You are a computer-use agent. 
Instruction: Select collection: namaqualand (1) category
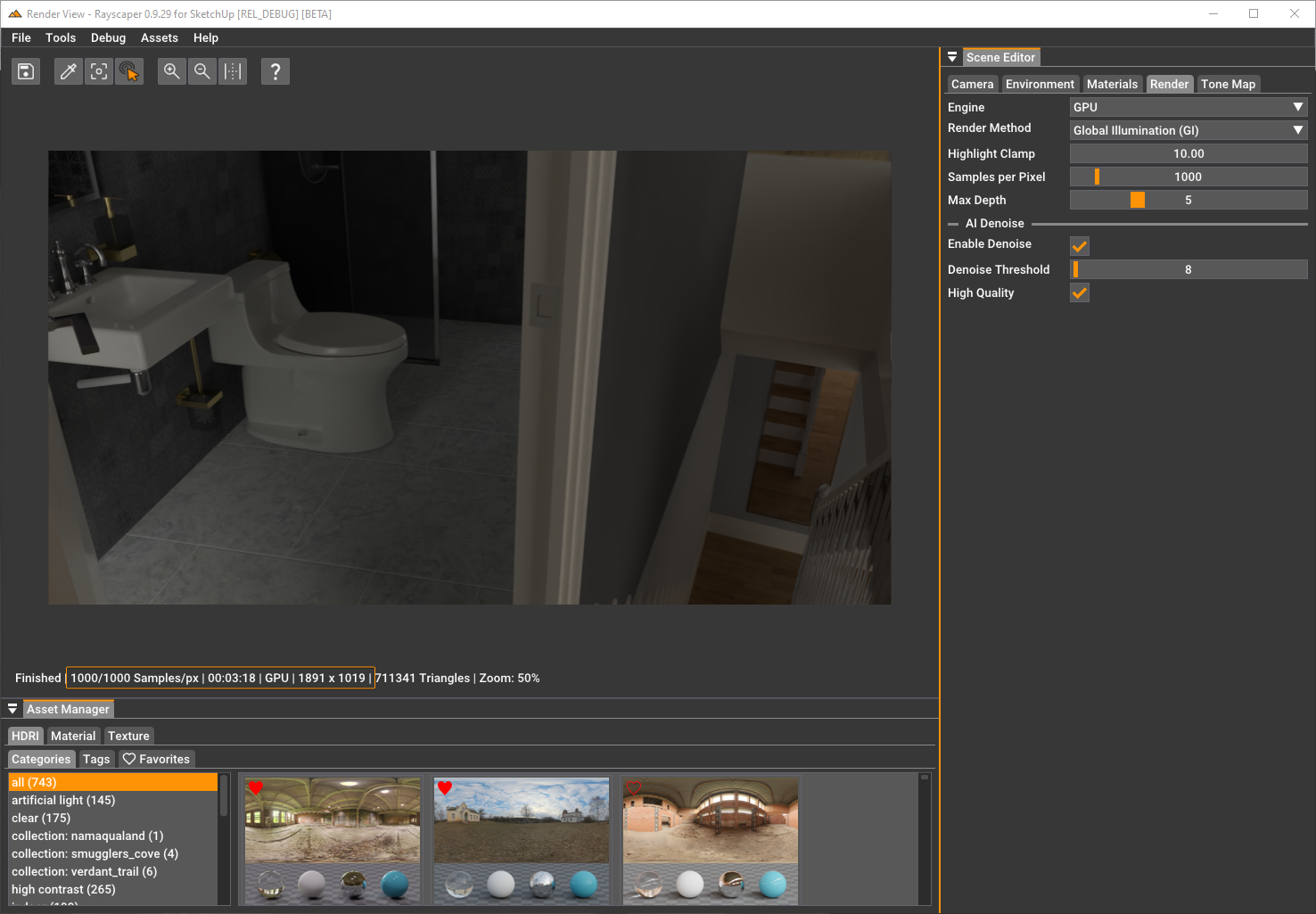point(112,836)
